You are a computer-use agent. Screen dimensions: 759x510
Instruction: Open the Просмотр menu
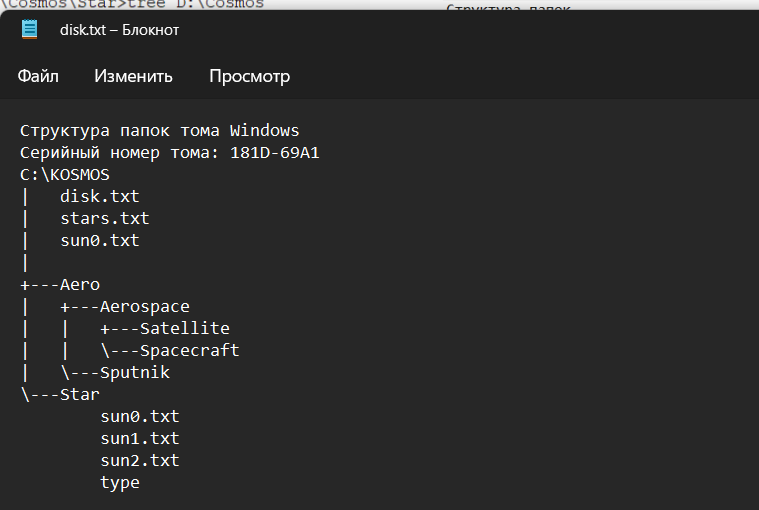coord(250,76)
